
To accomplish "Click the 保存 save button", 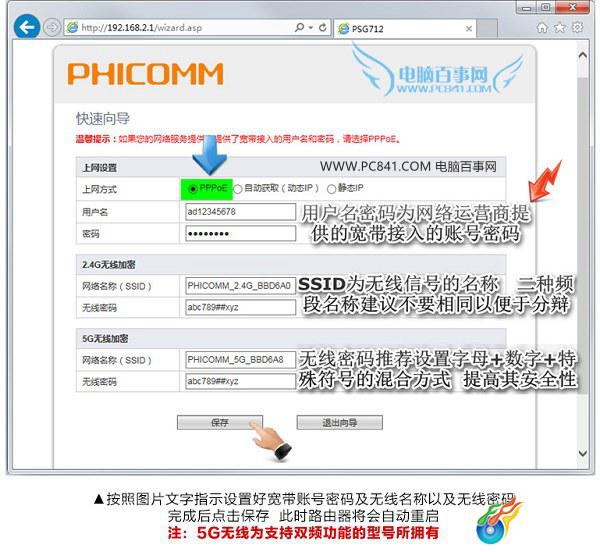I will (x=220, y=422).
